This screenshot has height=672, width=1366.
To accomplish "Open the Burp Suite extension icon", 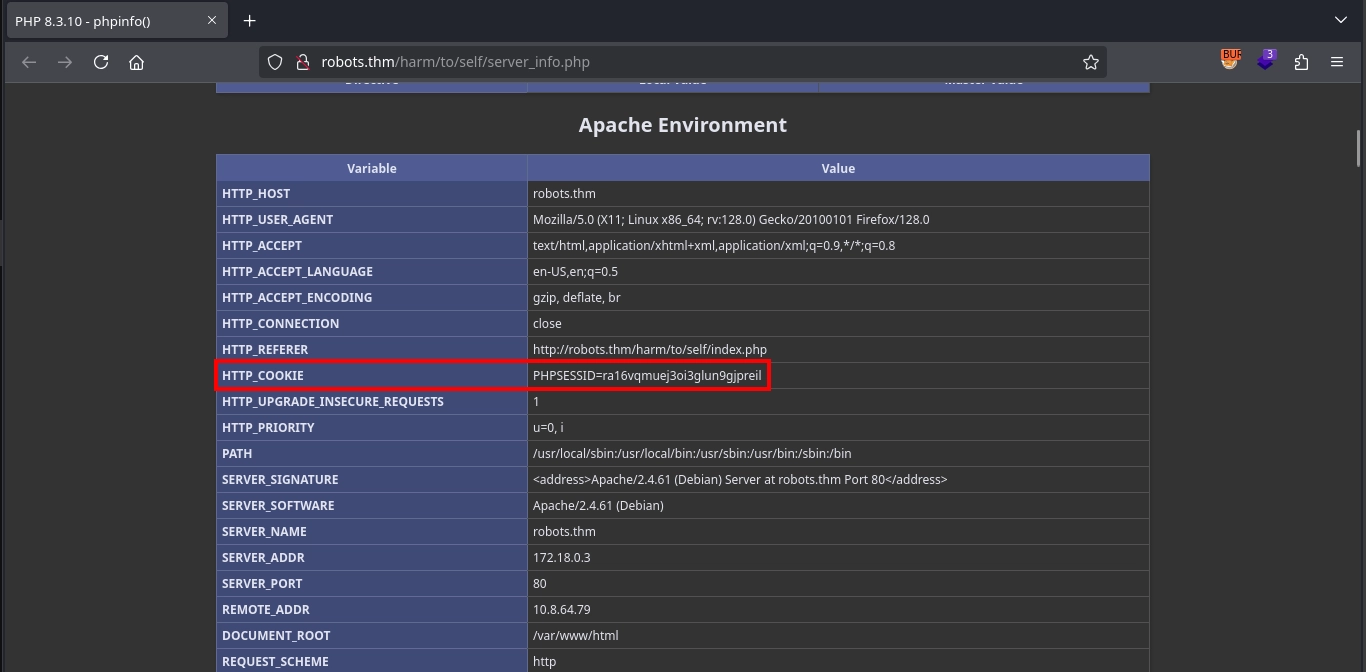I will [x=1230, y=61].
